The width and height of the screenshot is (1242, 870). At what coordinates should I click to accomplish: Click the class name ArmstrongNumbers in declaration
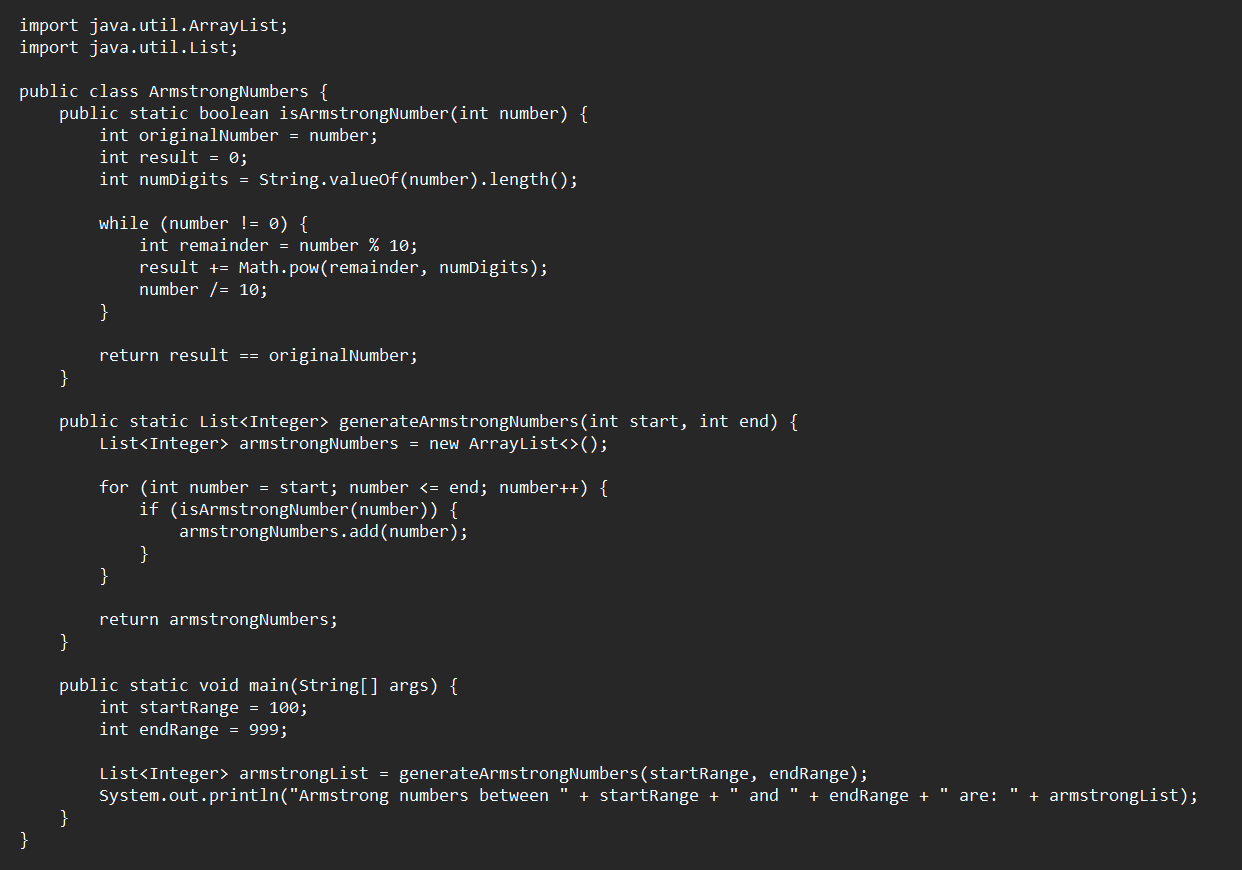[x=228, y=91]
